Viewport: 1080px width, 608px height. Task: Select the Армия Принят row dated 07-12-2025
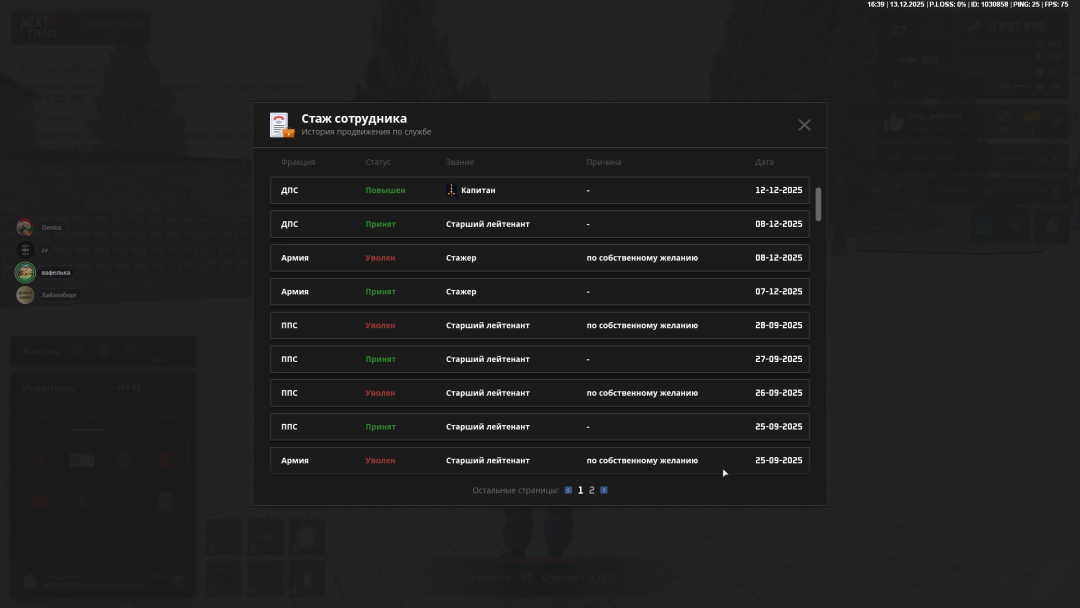(x=539, y=292)
